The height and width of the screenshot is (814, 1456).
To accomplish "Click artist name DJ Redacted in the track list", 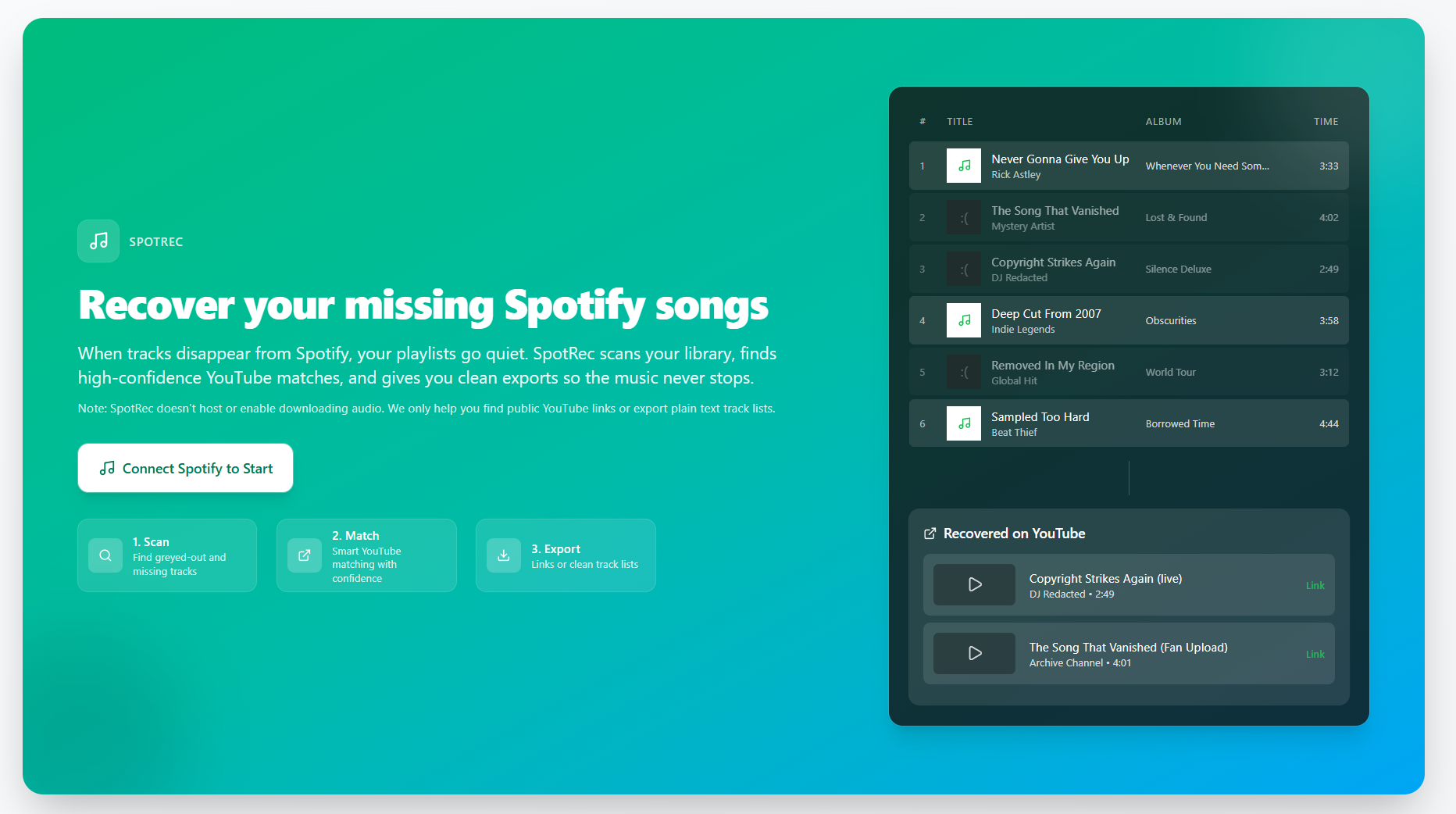I will click(x=1019, y=277).
